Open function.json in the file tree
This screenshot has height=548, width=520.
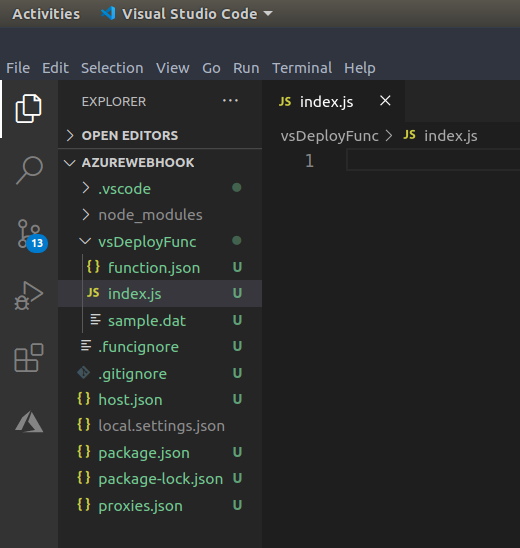(160, 268)
